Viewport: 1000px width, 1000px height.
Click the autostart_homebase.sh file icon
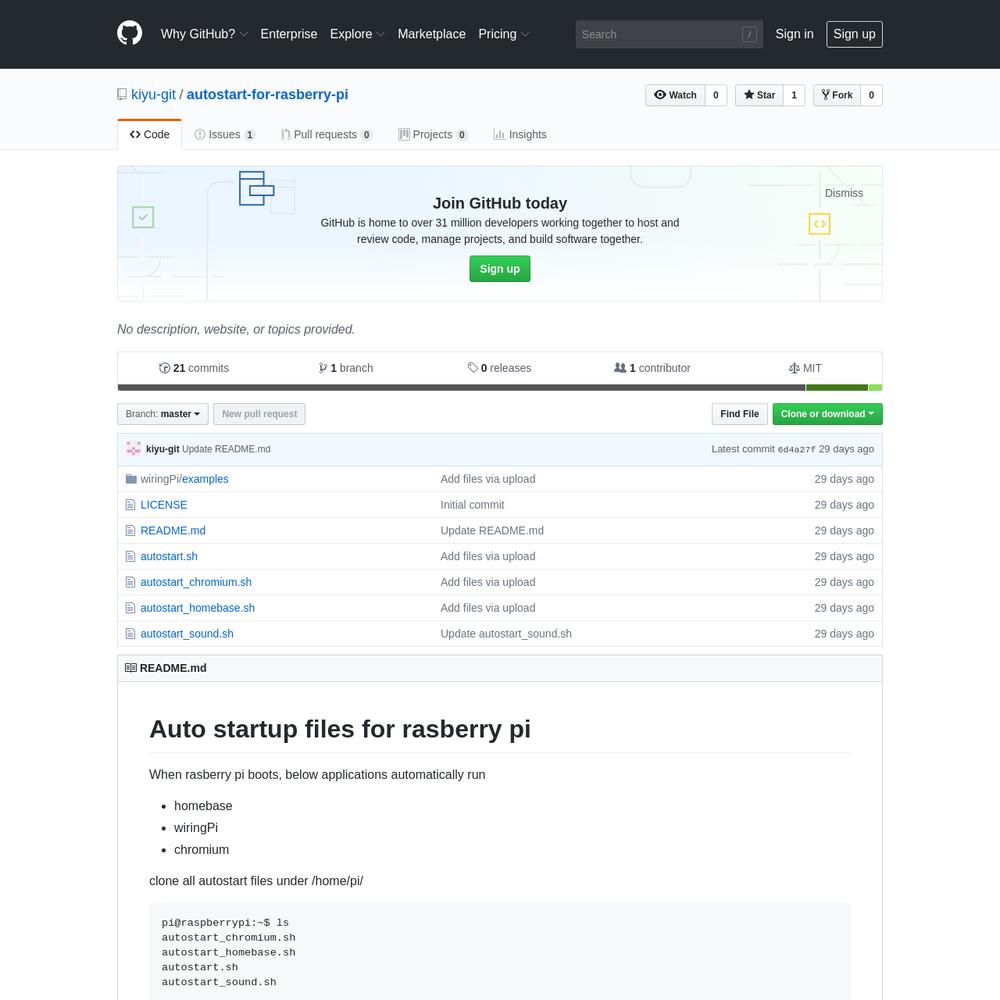[130, 608]
